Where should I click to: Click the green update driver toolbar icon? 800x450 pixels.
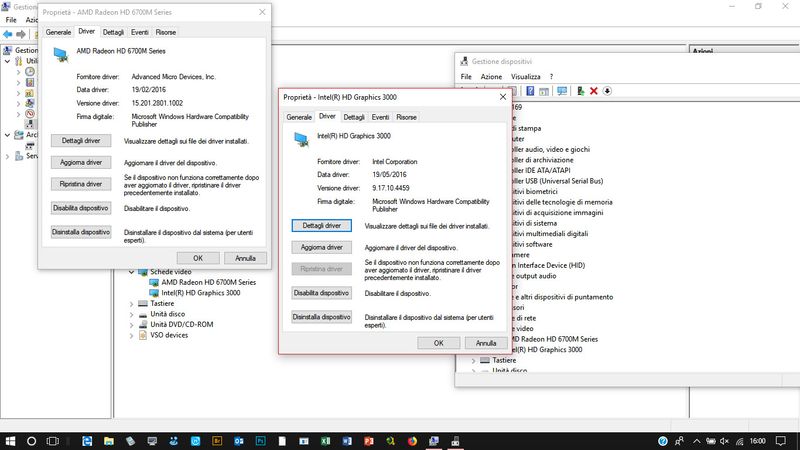[x=581, y=91]
